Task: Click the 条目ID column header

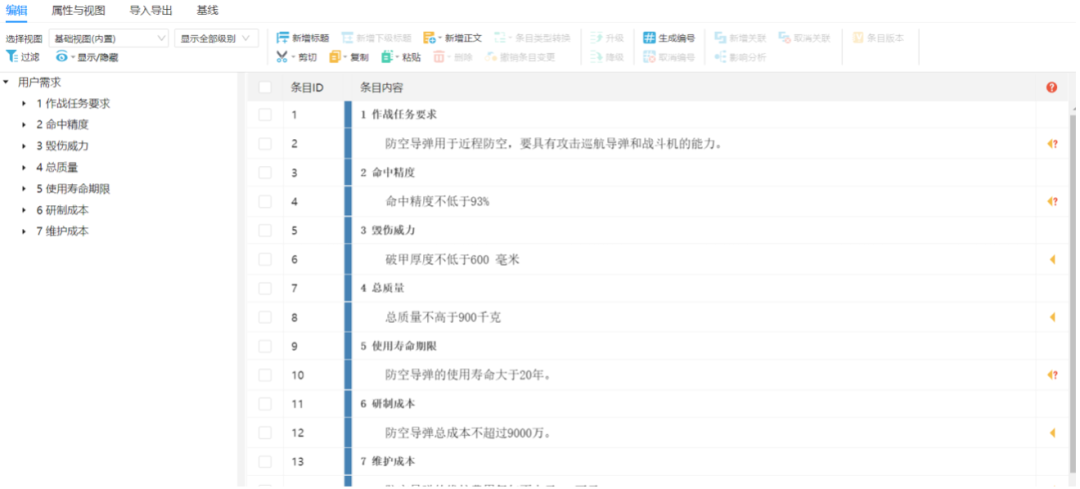Action: tap(307, 87)
